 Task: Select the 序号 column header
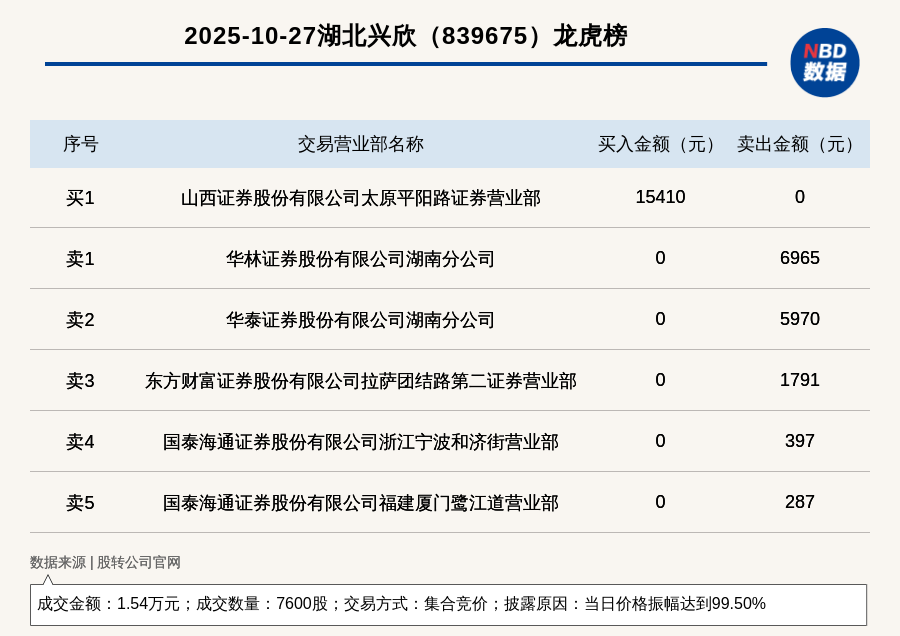coord(80,144)
